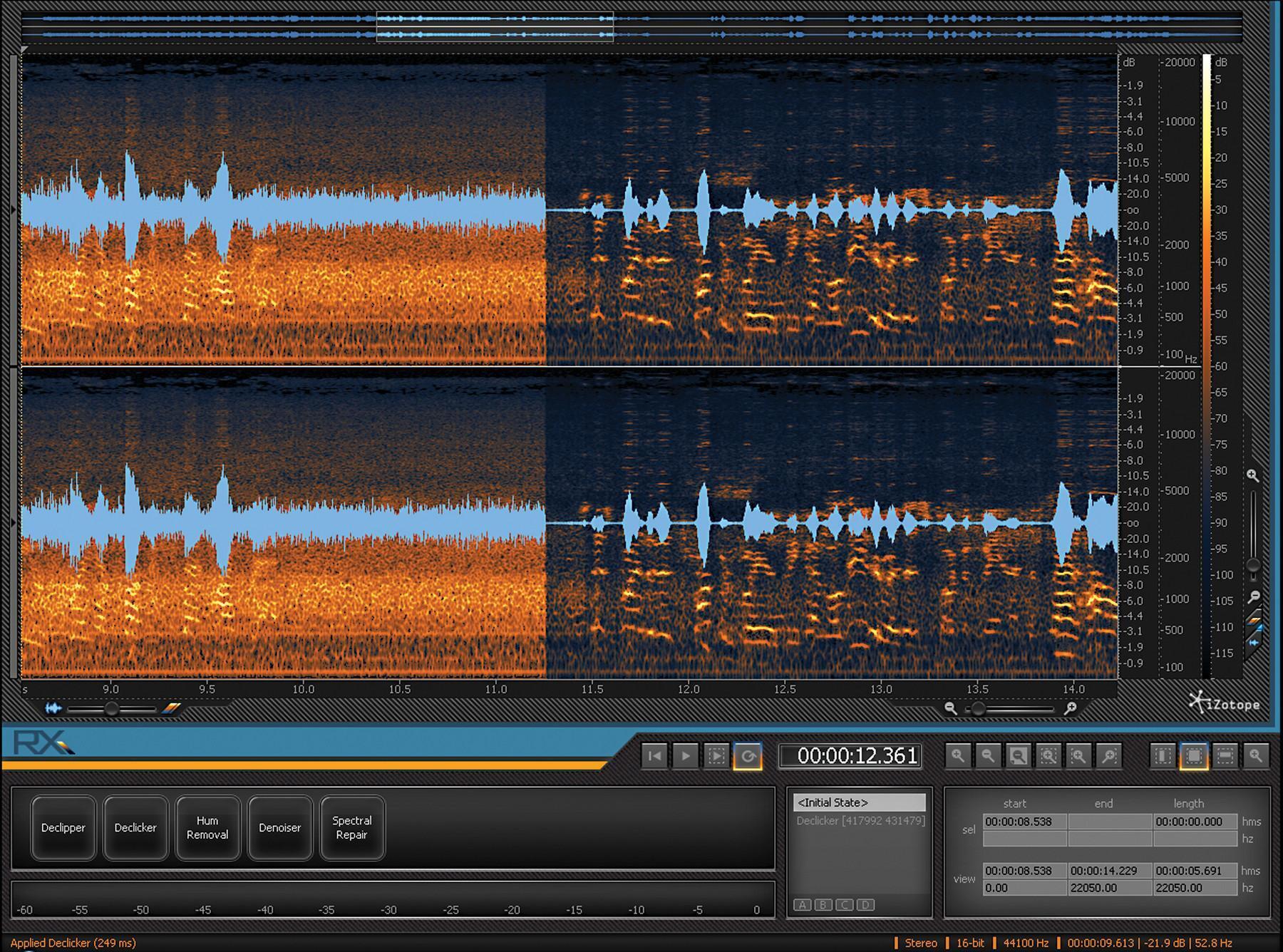Open the Hum Removal module
The image size is (1283, 952).
pos(207,828)
